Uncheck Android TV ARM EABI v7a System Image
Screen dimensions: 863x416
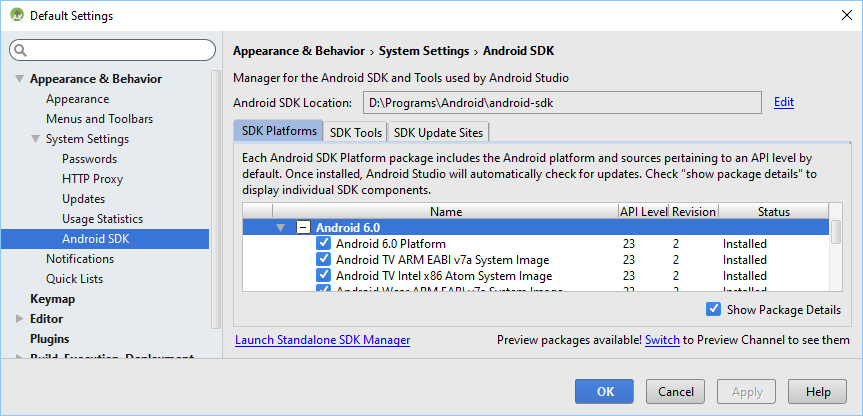point(323,260)
